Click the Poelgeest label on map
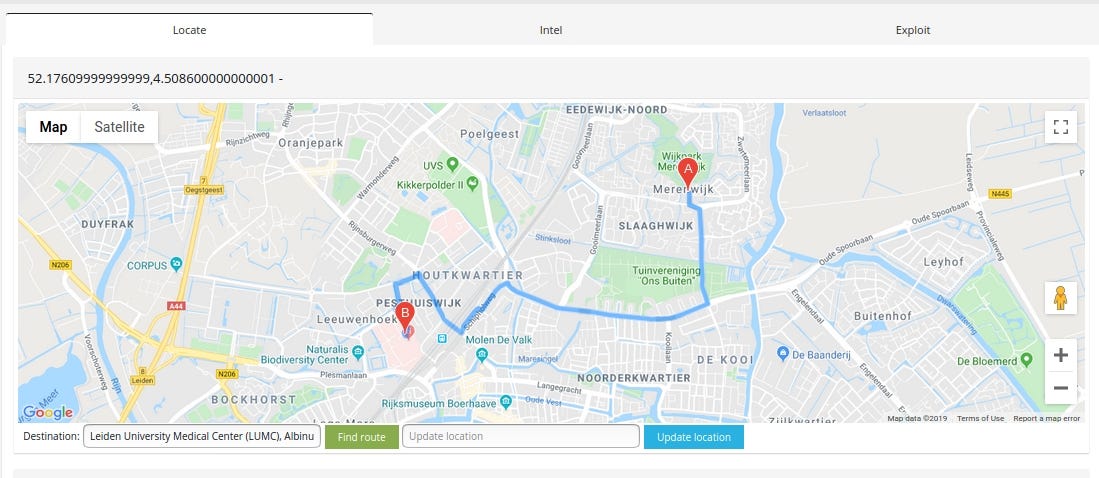This screenshot has height=478, width=1099. (x=490, y=133)
